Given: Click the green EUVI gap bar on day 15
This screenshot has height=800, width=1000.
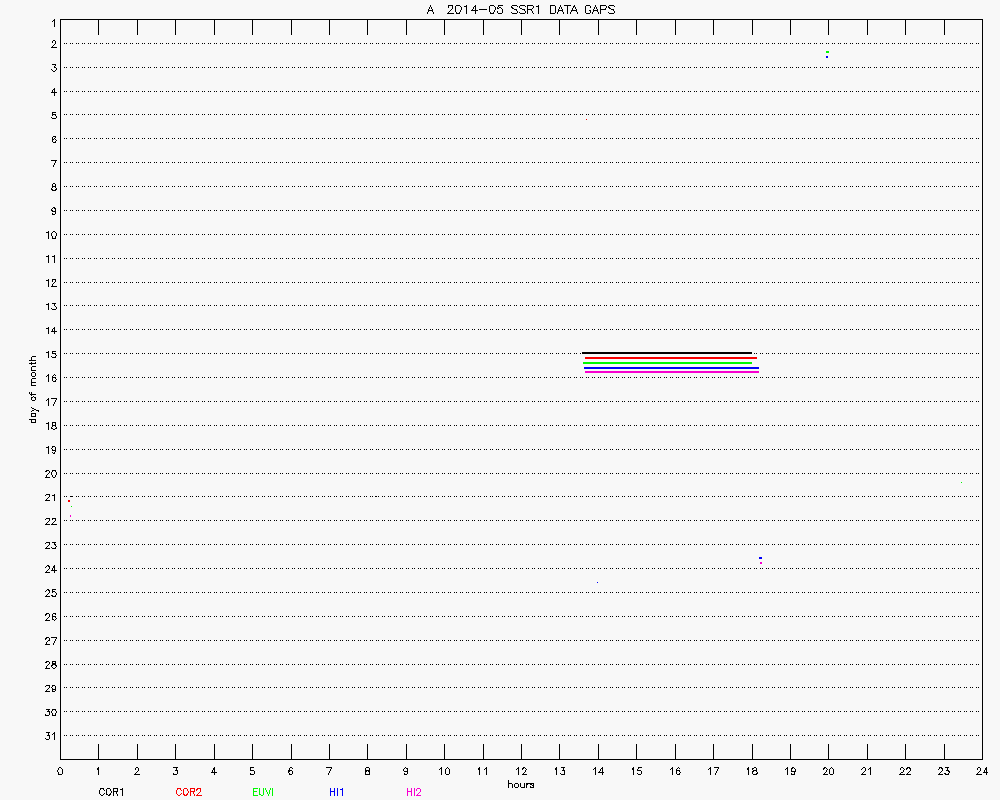Looking at the screenshot, I should point(669,363).
